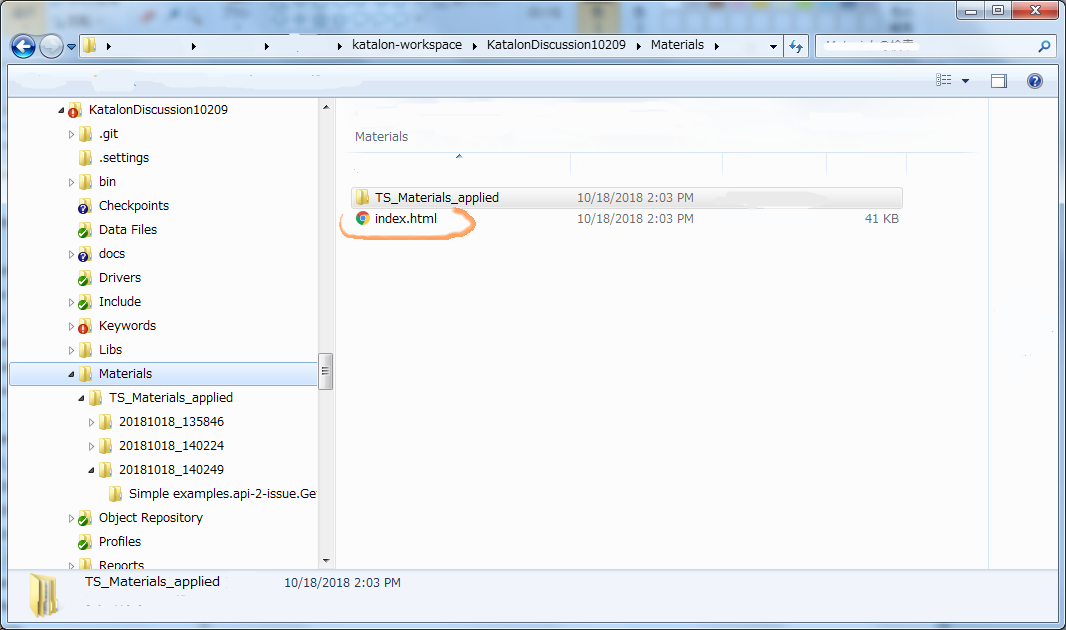This screenshot has height=630, width=1066.
Task: Select the Libs folder in tree
Action: pyautogui.click(x=110, y=349)
